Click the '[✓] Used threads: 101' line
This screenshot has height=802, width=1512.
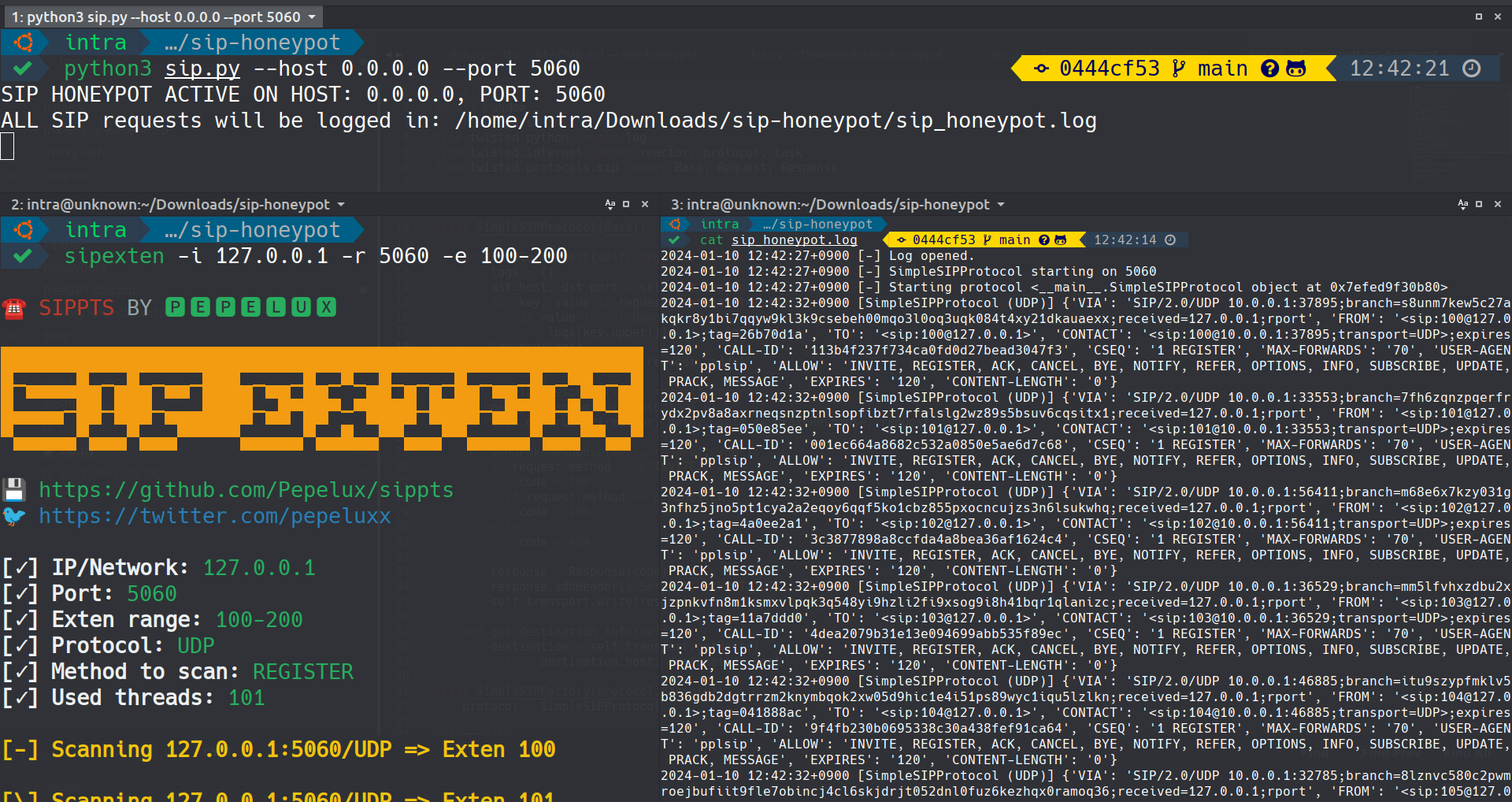coord(133,698)
